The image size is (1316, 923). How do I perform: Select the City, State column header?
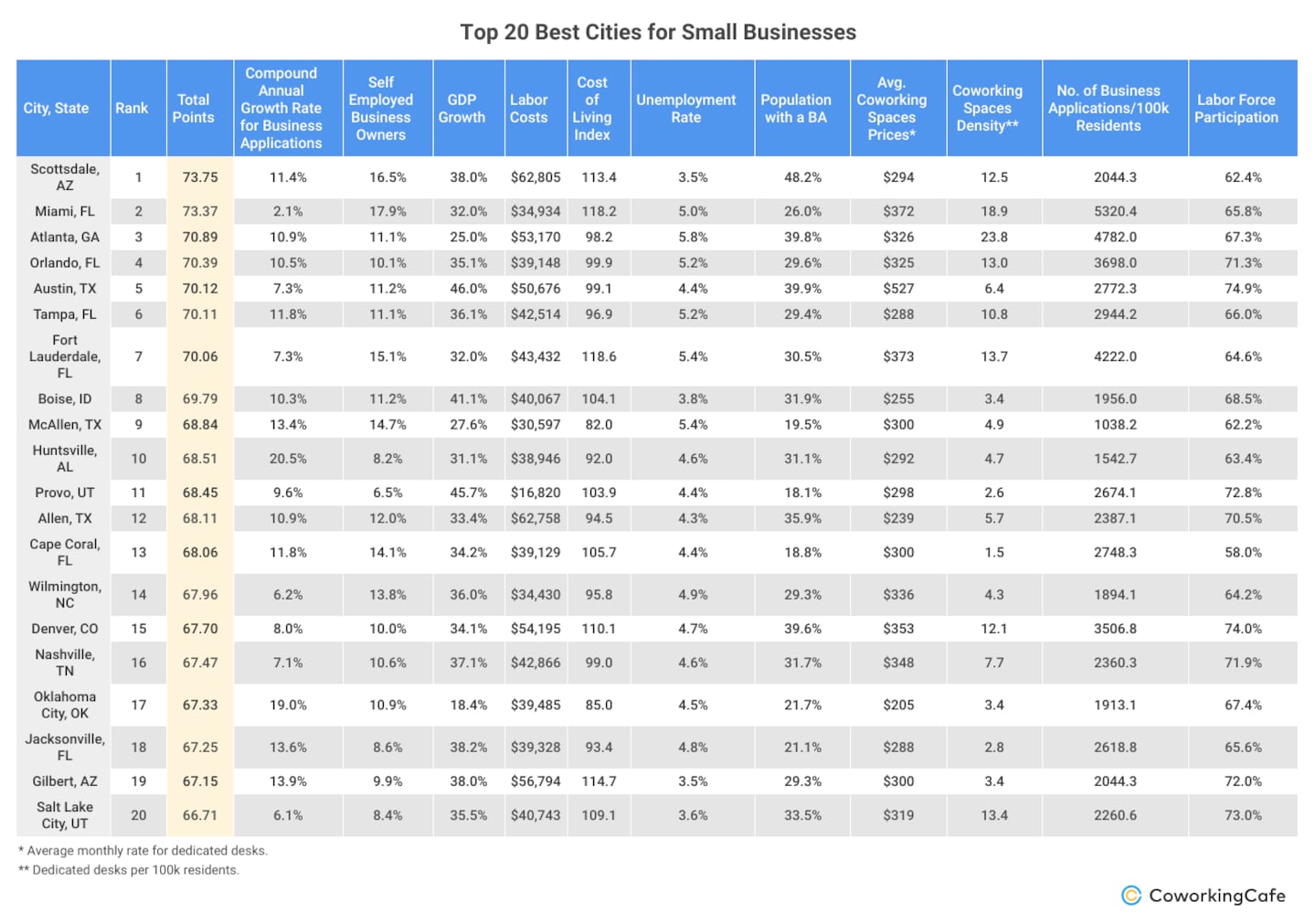click(x=57, y=108)
